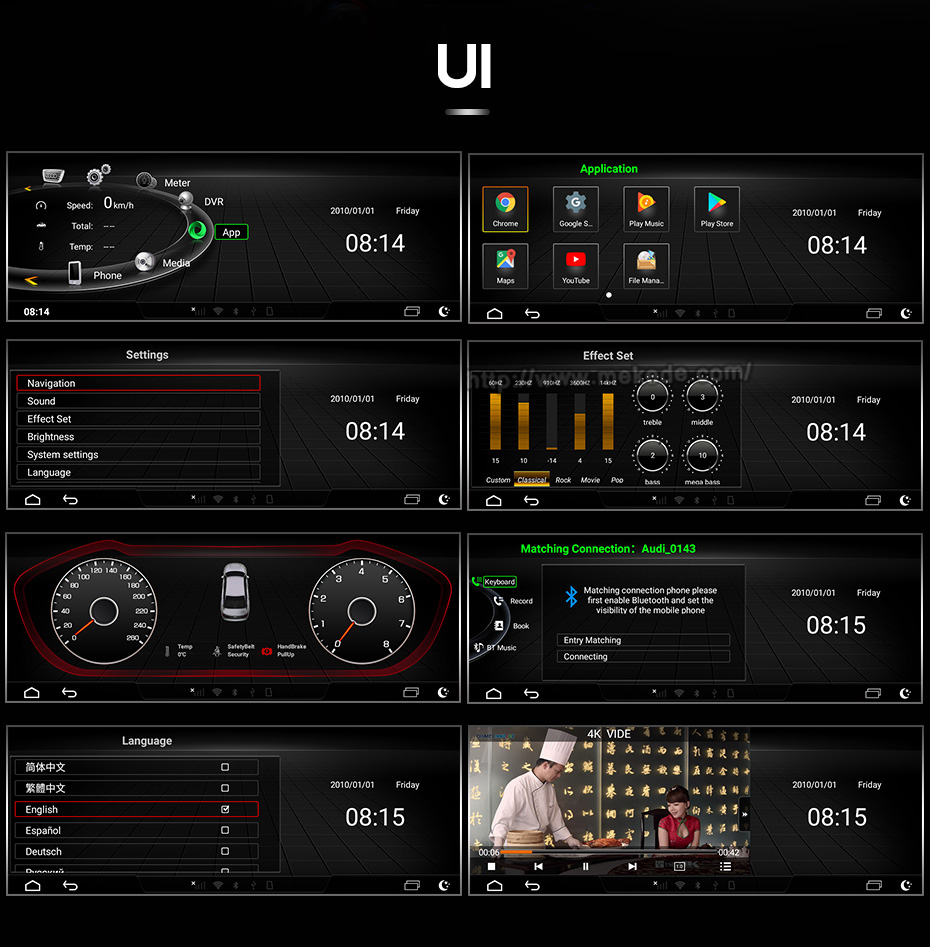Adjust the treble knob
The height and width of the screenshot is (947, 930).
click(x=652, y=397)
